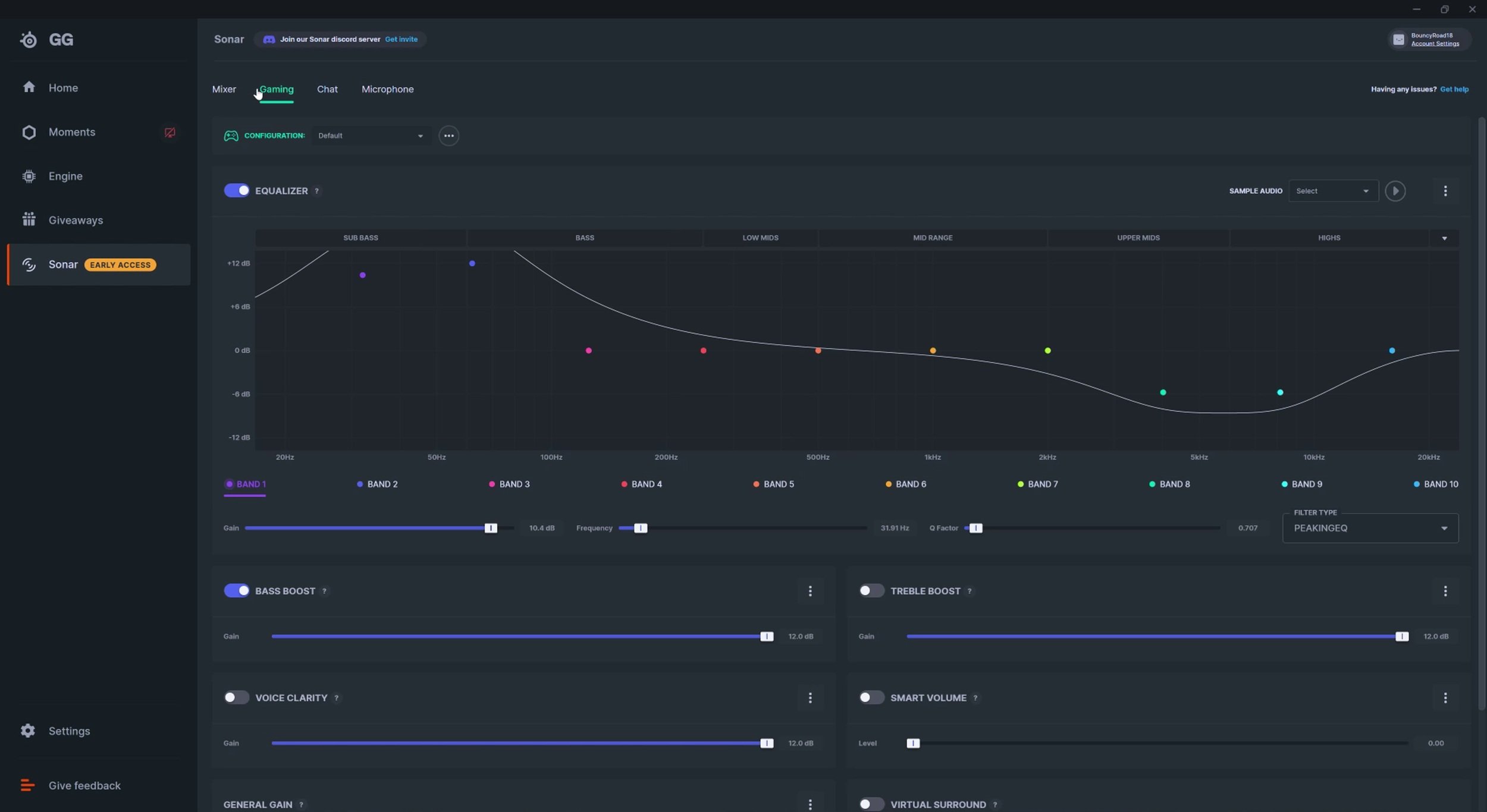Viewport: 1487px width, 812px height.
Task: Disable the Equalizer toggle
Action: [236, 190]
